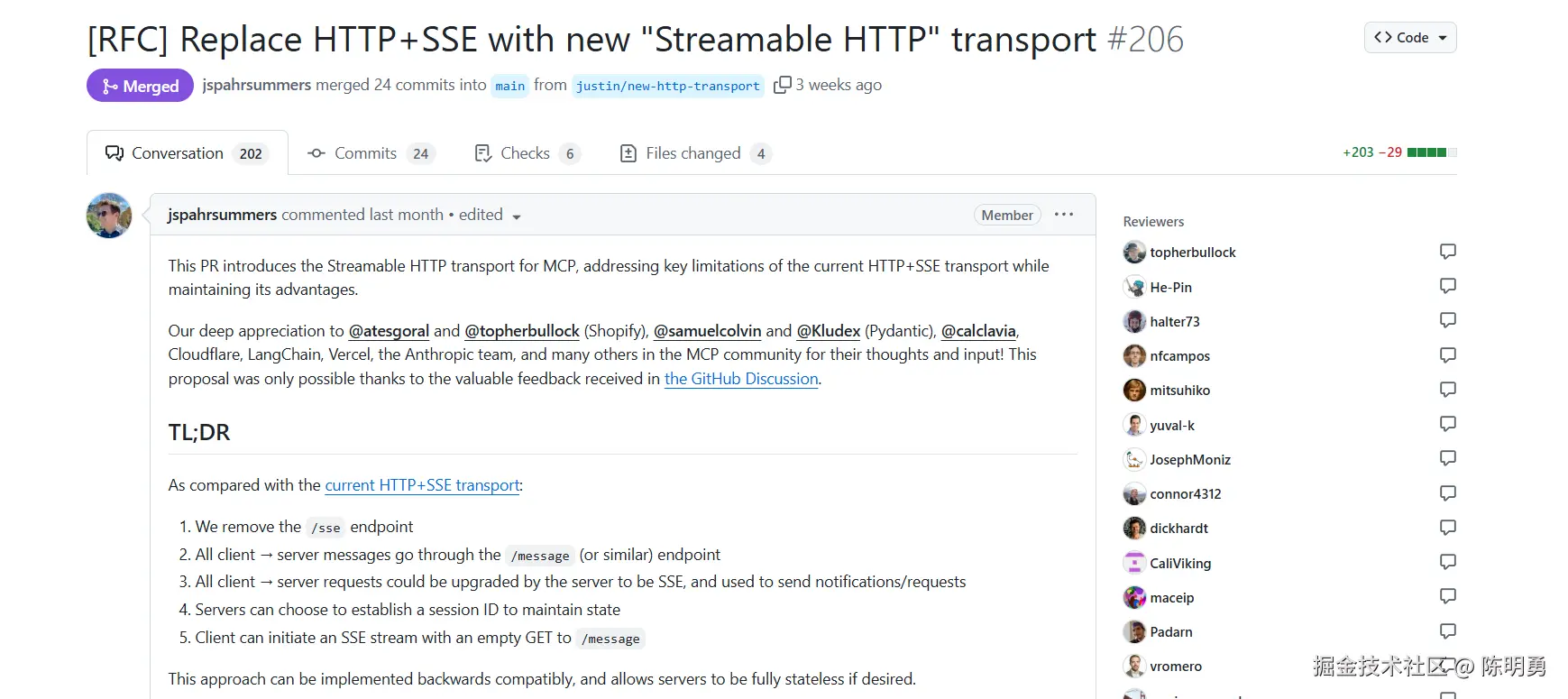The height and width of the screenshot is (699, 1568).
Task: Click review status icon for CaliViking
Action: 1447,562
